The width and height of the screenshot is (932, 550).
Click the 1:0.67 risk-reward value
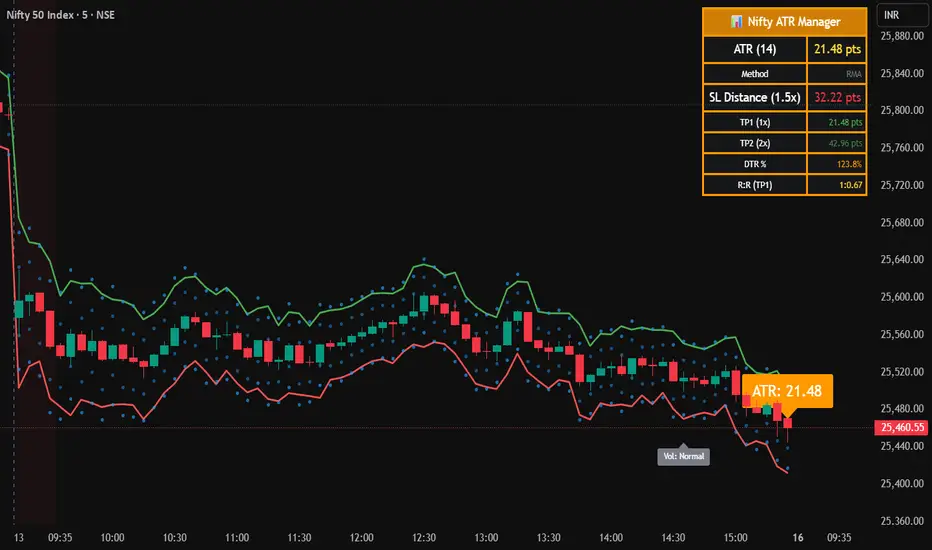tap(850, 185)
